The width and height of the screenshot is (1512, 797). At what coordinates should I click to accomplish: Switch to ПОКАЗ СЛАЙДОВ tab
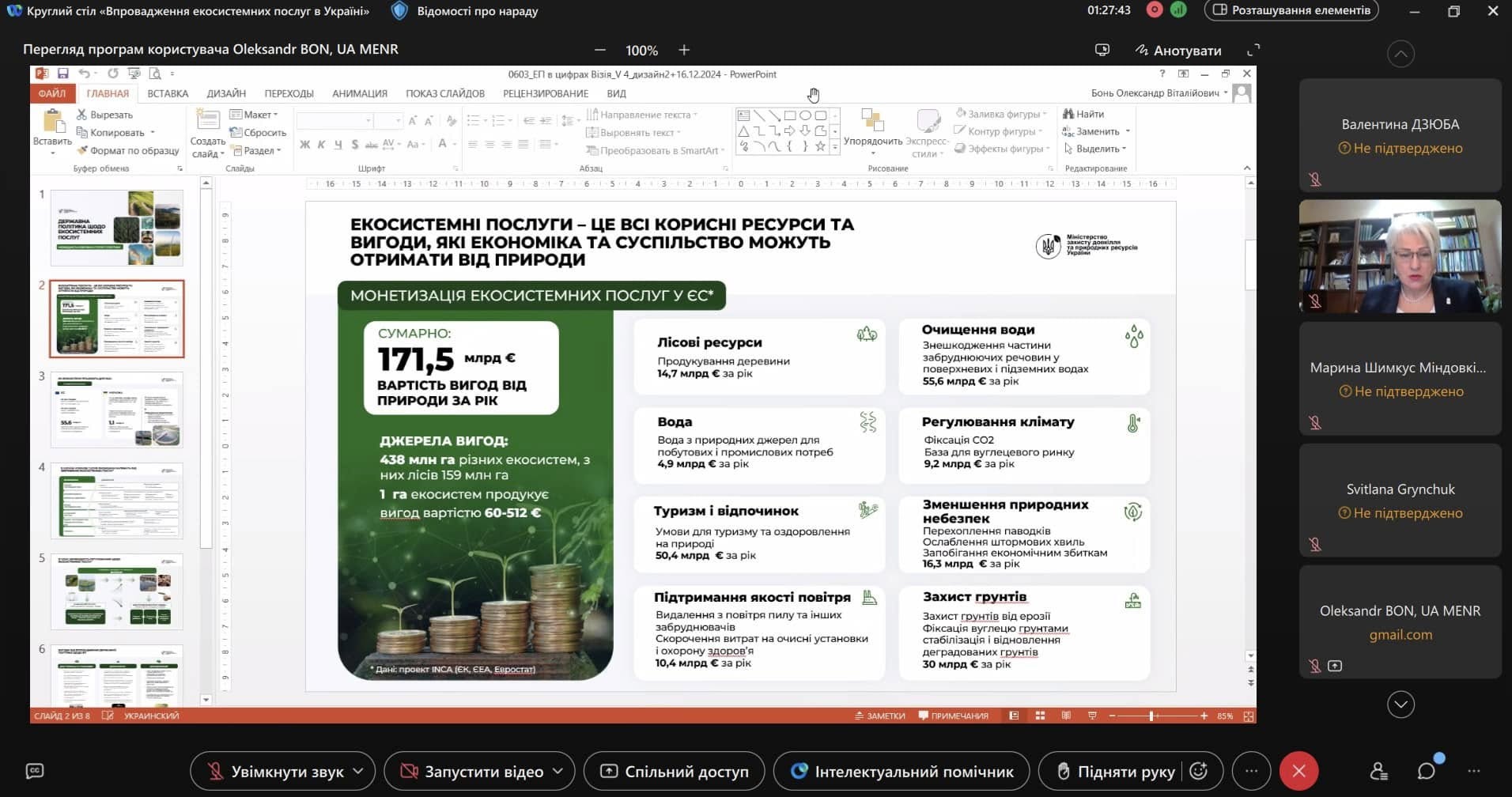(445, 93)
